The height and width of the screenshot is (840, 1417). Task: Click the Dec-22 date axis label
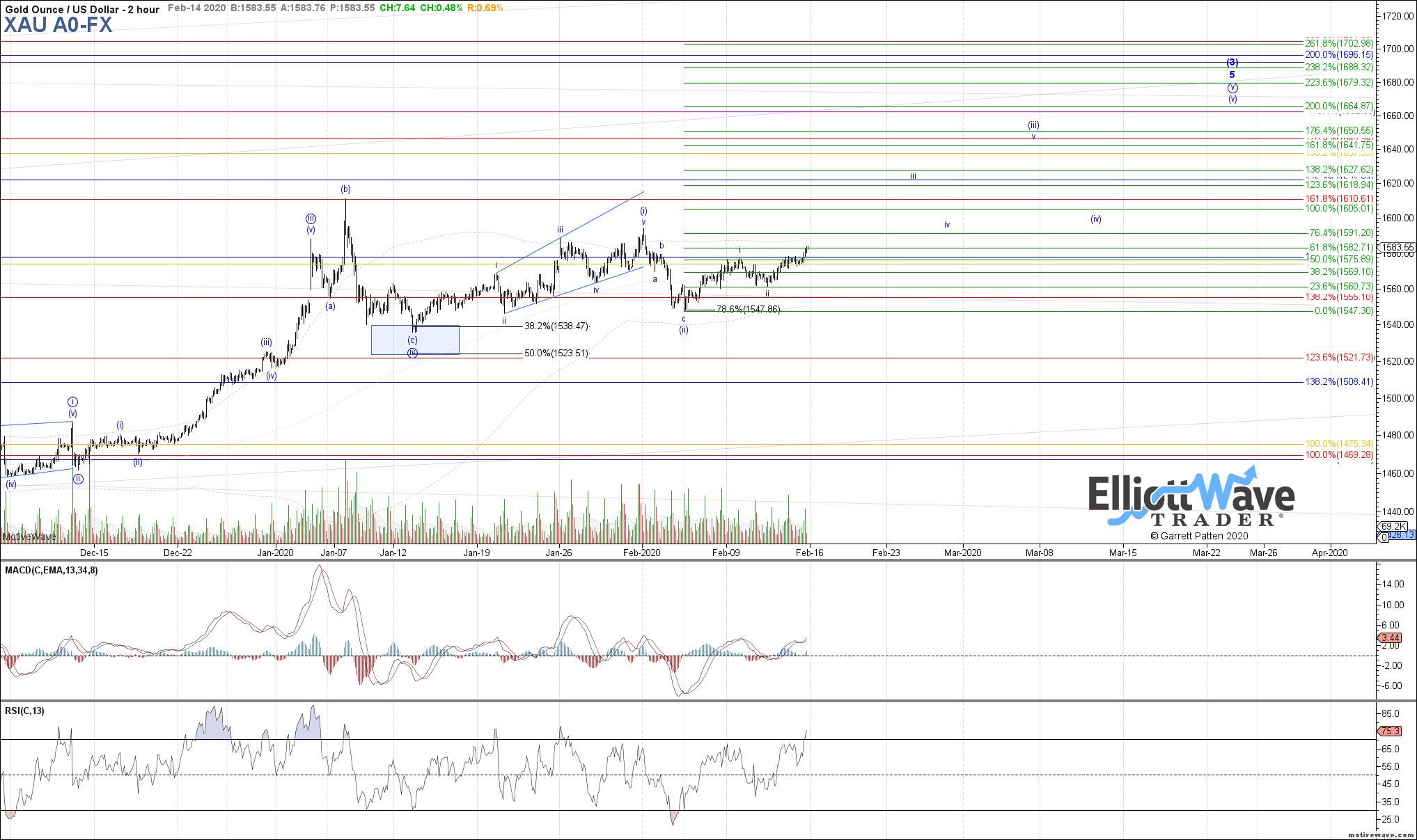point(178,553)
